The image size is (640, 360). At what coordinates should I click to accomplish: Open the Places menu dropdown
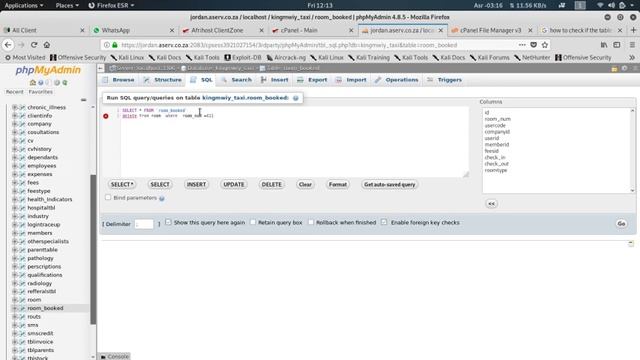[x=67, y=5]
